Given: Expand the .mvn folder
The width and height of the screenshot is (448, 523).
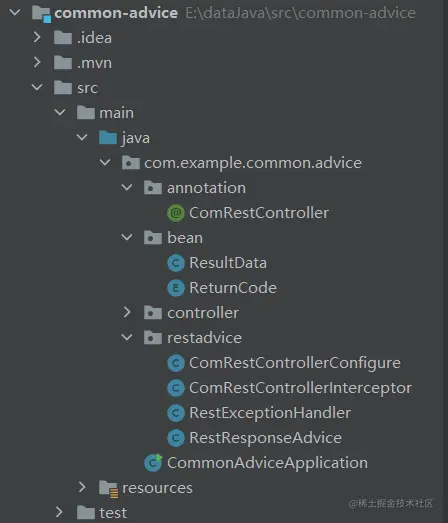Looking at the screenshot, I should click(x=37, y=62).
